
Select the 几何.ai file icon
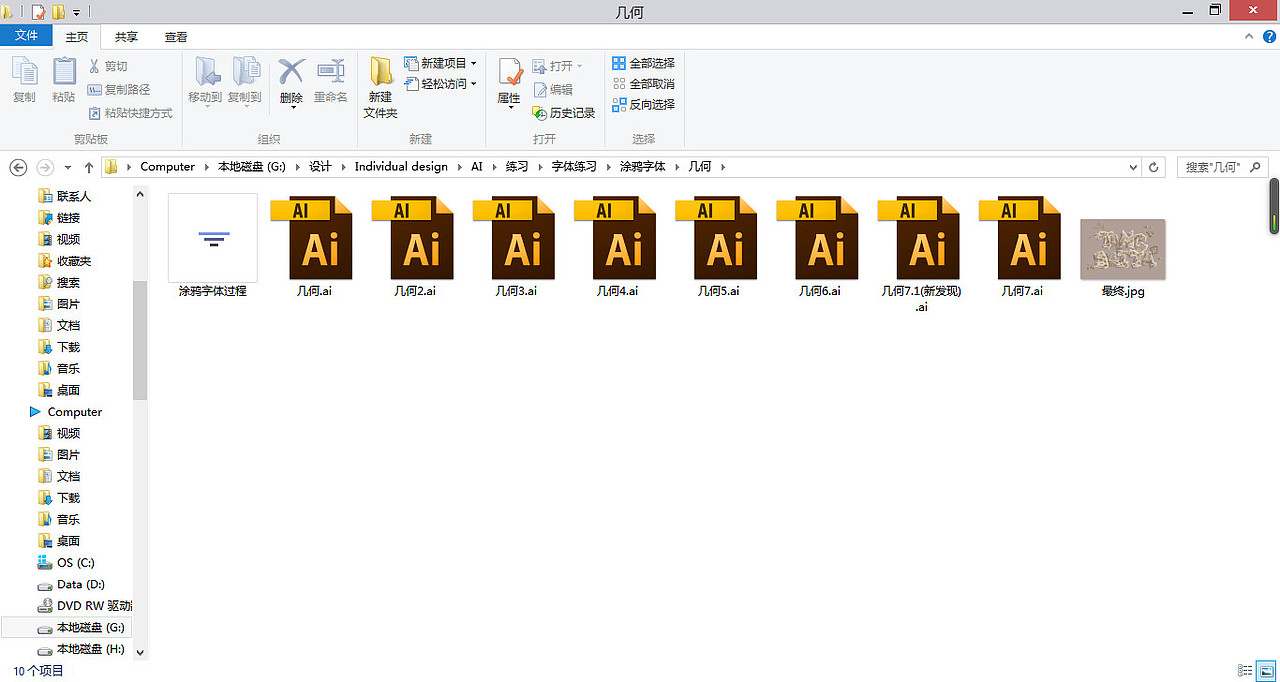[x=314, y=238]
